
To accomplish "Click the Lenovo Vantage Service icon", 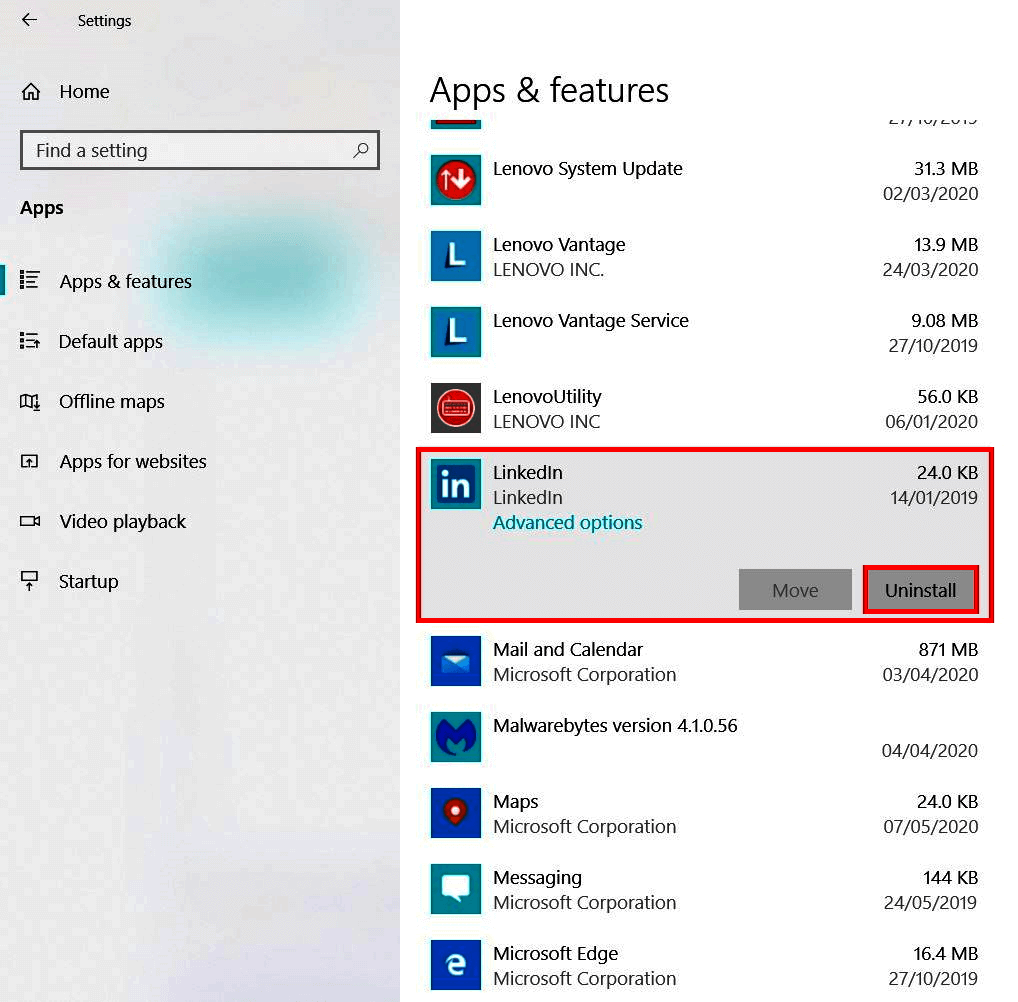I will 455,332.
